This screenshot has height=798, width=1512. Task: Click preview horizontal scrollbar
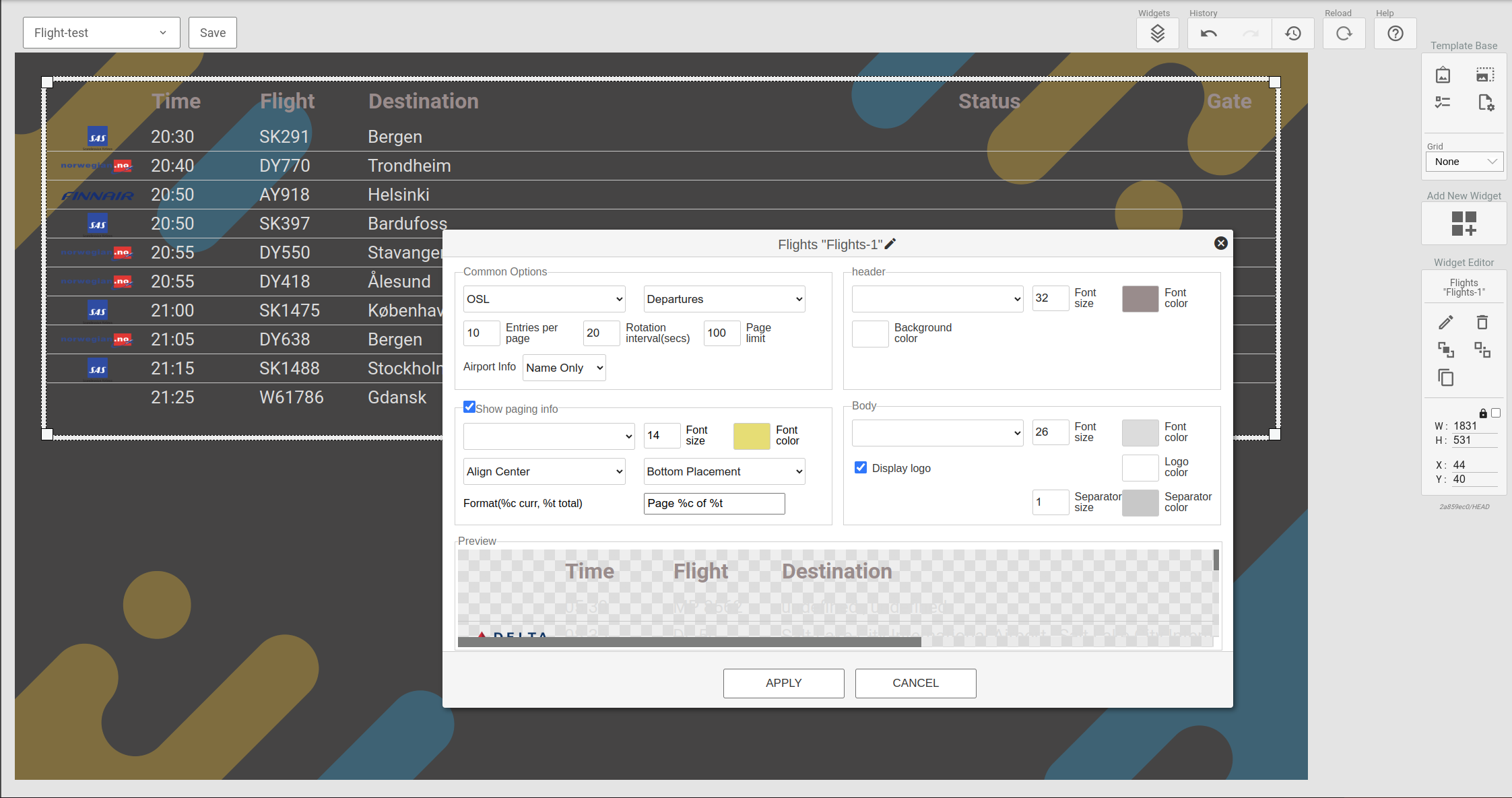[x=689, y=642]
